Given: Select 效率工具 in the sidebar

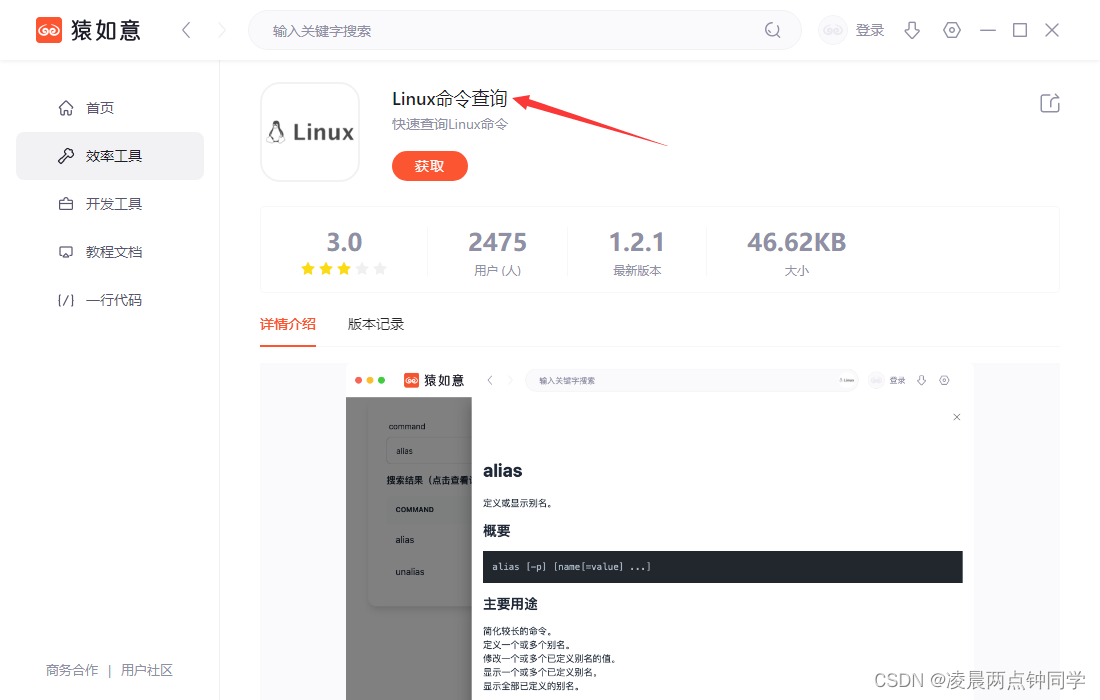Looking at the screenshot, I should (110, 156).
